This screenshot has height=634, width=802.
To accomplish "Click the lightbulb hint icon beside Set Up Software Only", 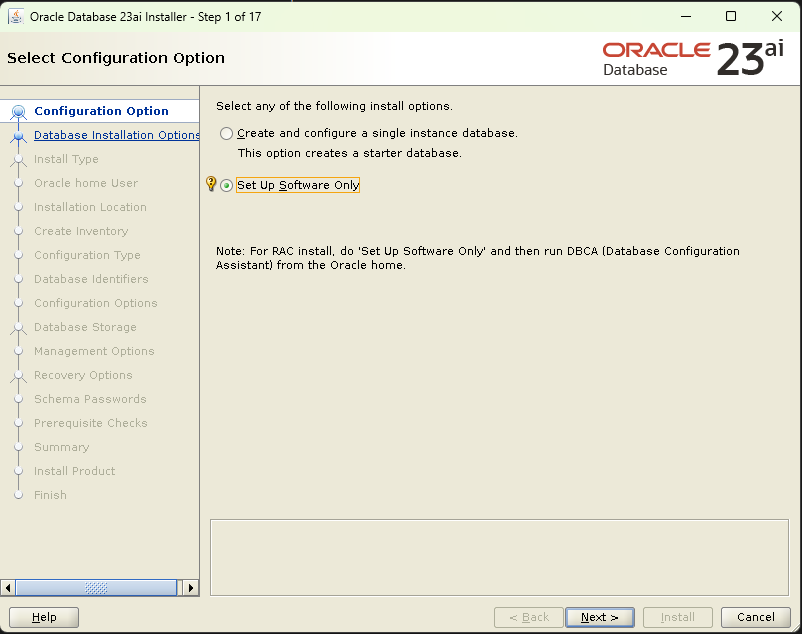I will click(210, 183).
